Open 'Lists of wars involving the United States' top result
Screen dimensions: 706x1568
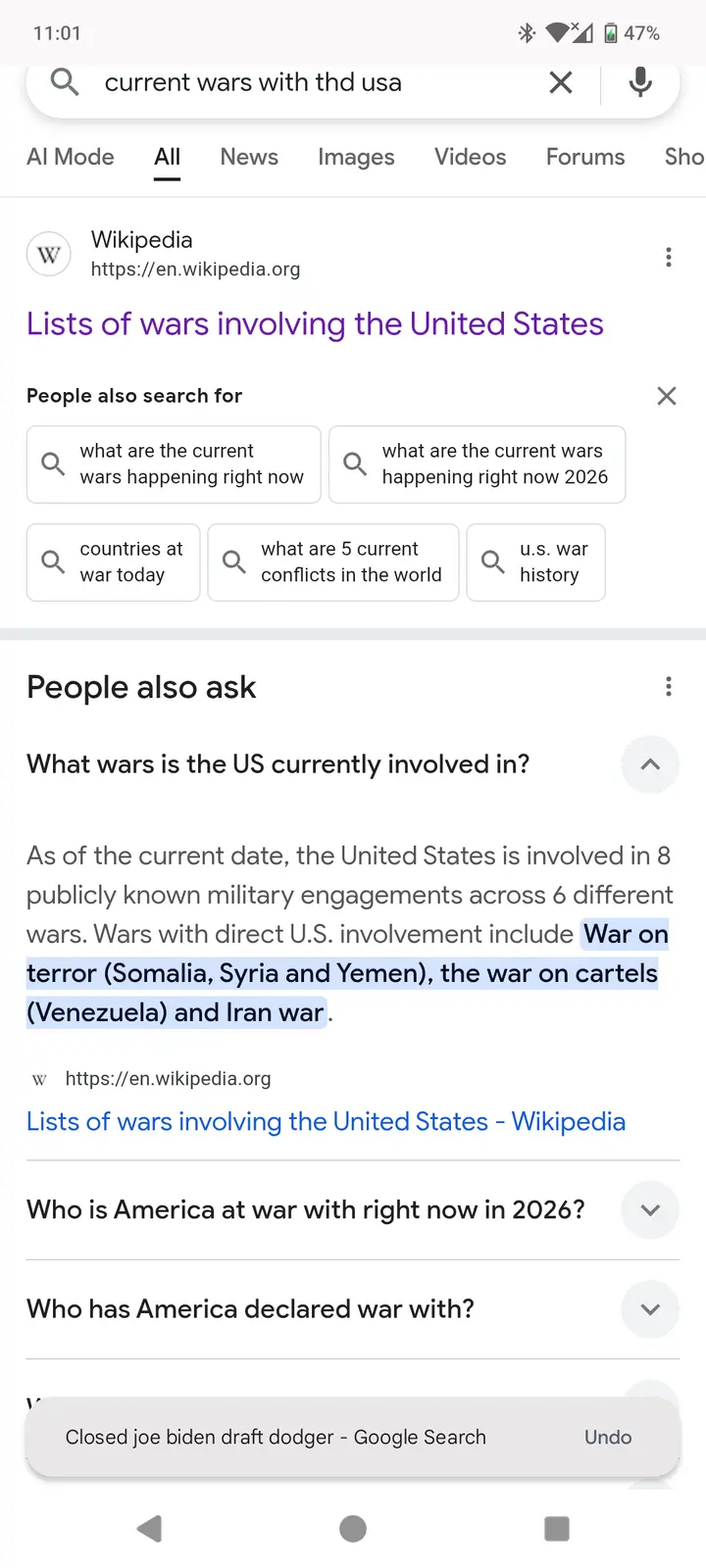pyautogui.click(x=315, y=324)
